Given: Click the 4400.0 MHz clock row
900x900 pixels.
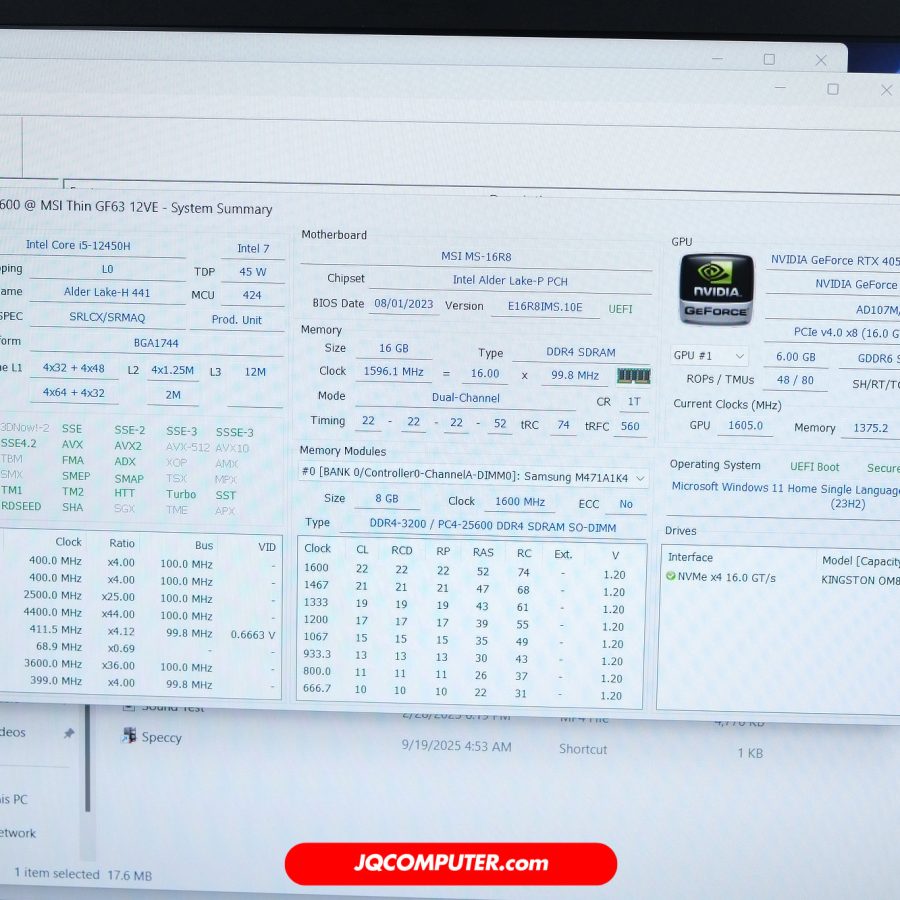Looking at the screenshot, I should (141, 614).
